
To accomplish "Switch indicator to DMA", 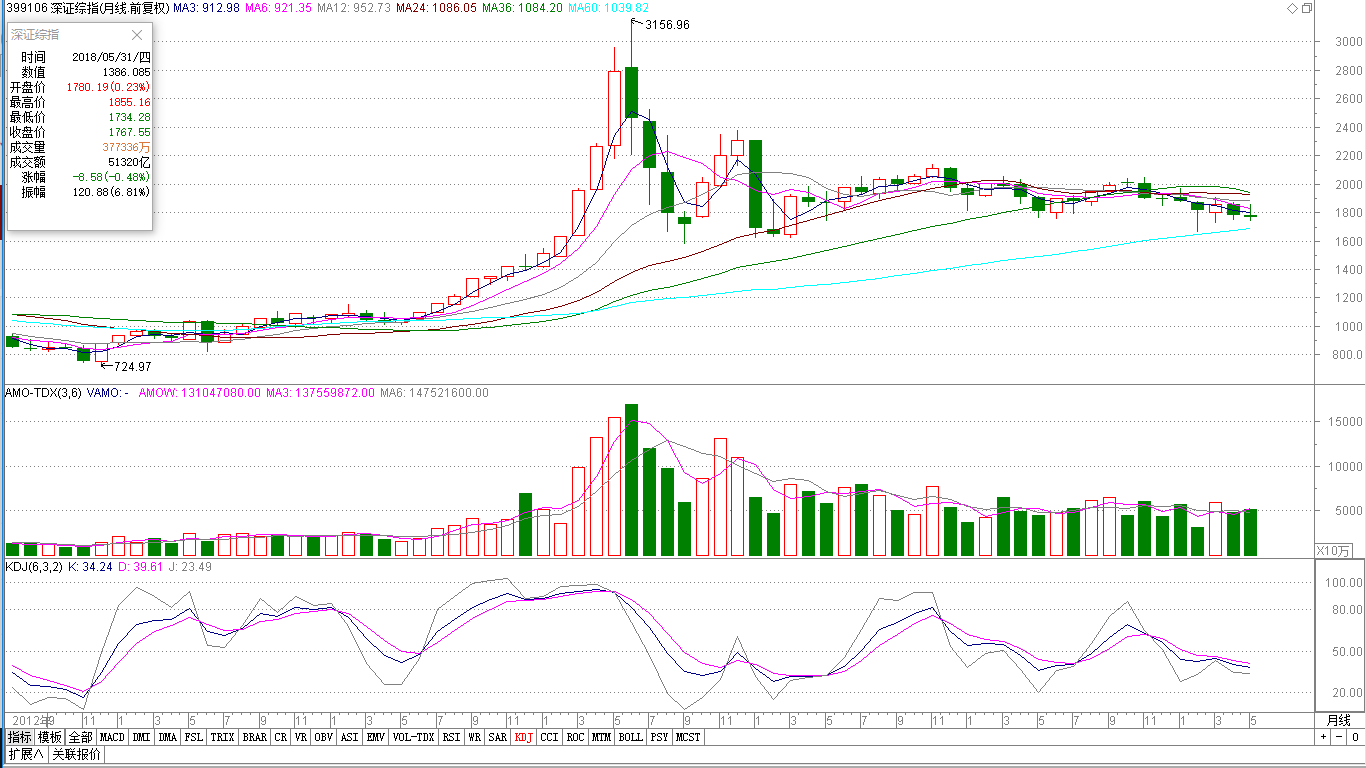I will 168,737.
